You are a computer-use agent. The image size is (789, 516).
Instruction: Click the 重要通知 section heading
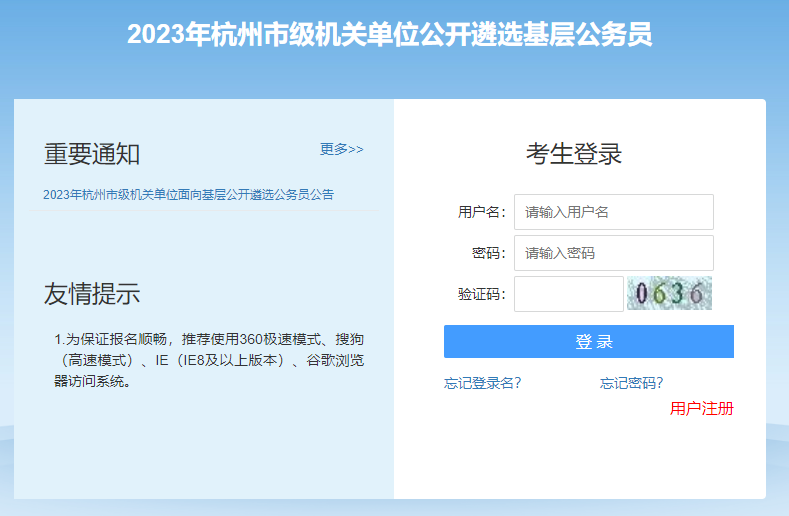(92, 154)
